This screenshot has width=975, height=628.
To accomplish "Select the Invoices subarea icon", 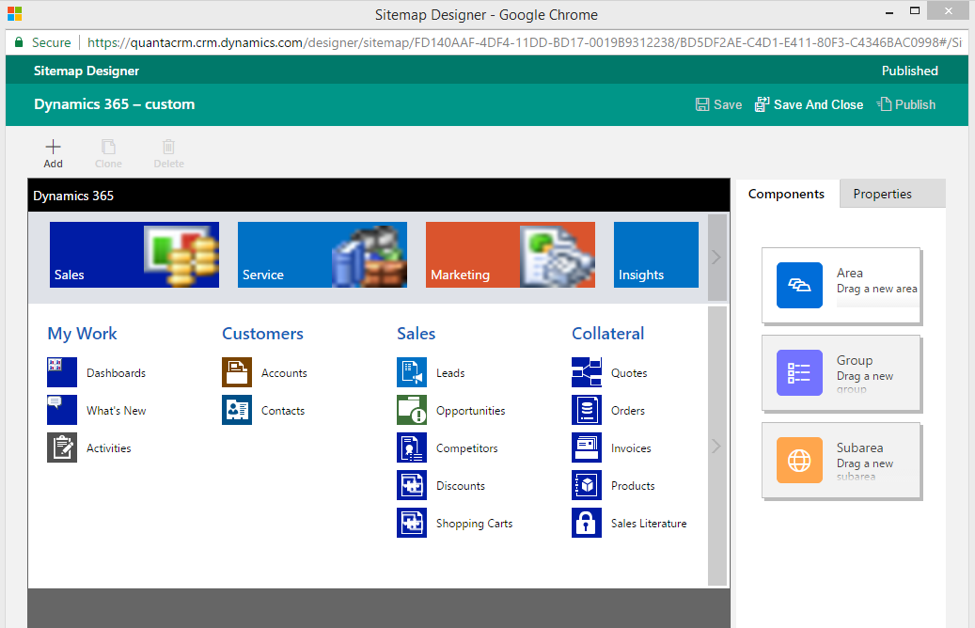I will [x=587, y=448].
